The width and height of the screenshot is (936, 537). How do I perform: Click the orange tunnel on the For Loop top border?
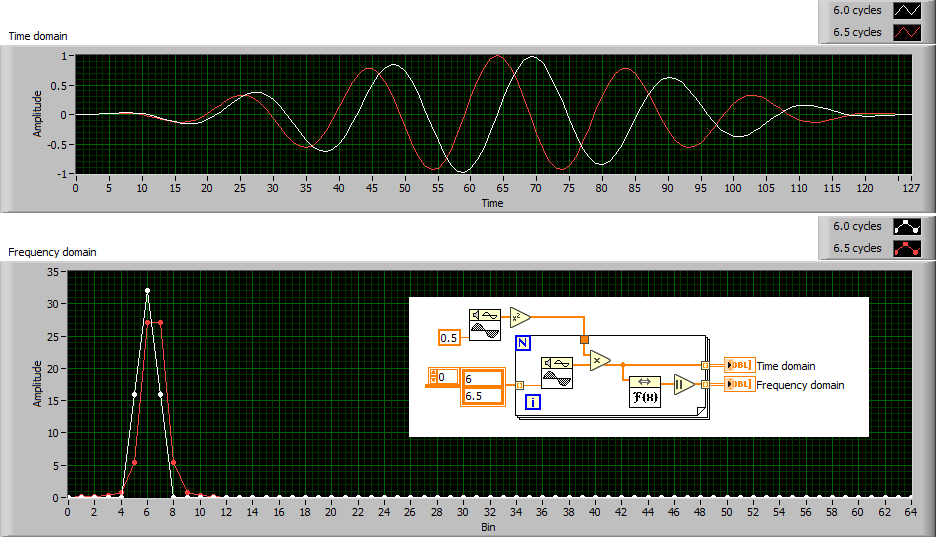[584, 340]
